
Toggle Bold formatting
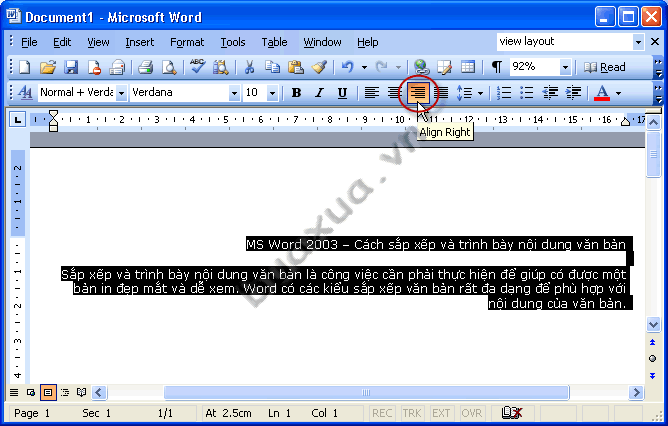pos(297,92)
